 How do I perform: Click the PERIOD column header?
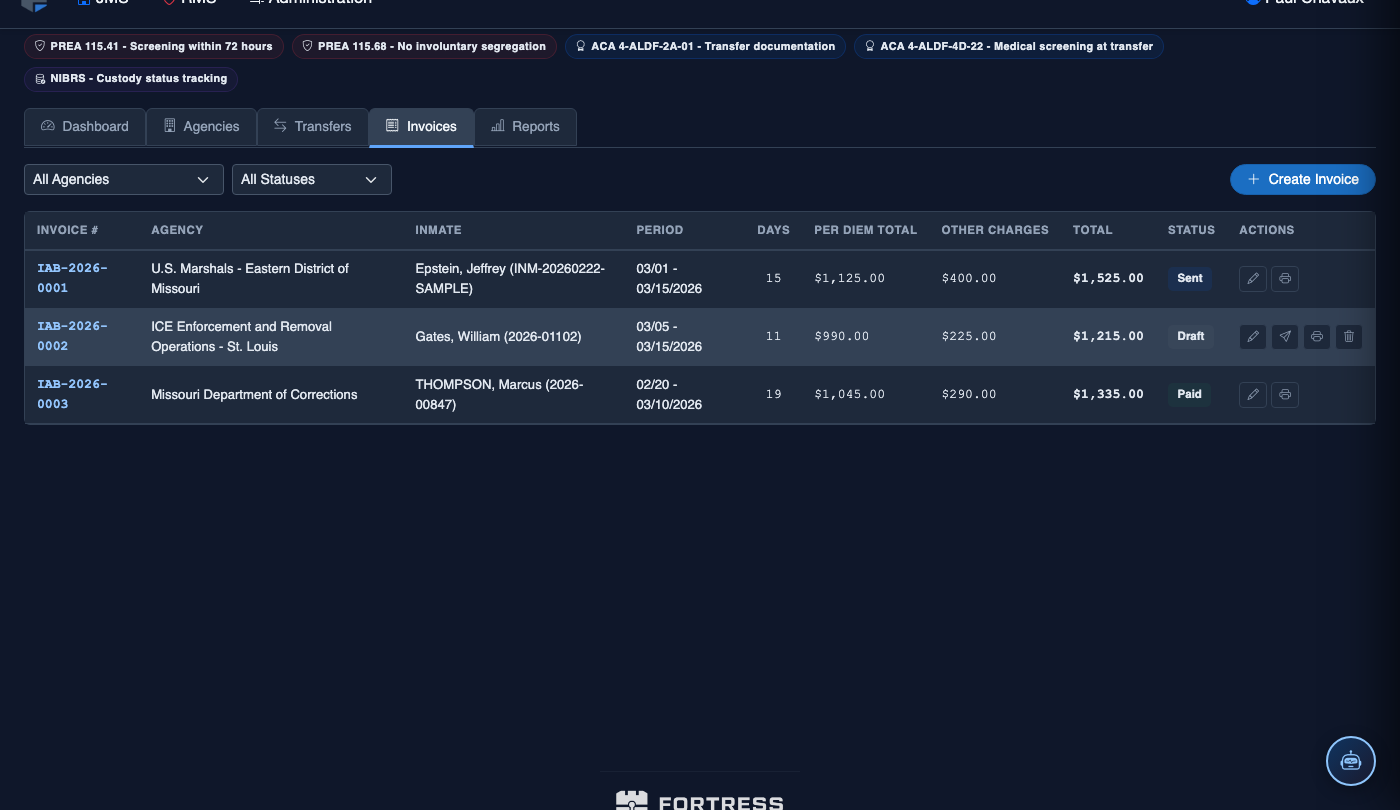click(660, 230)
